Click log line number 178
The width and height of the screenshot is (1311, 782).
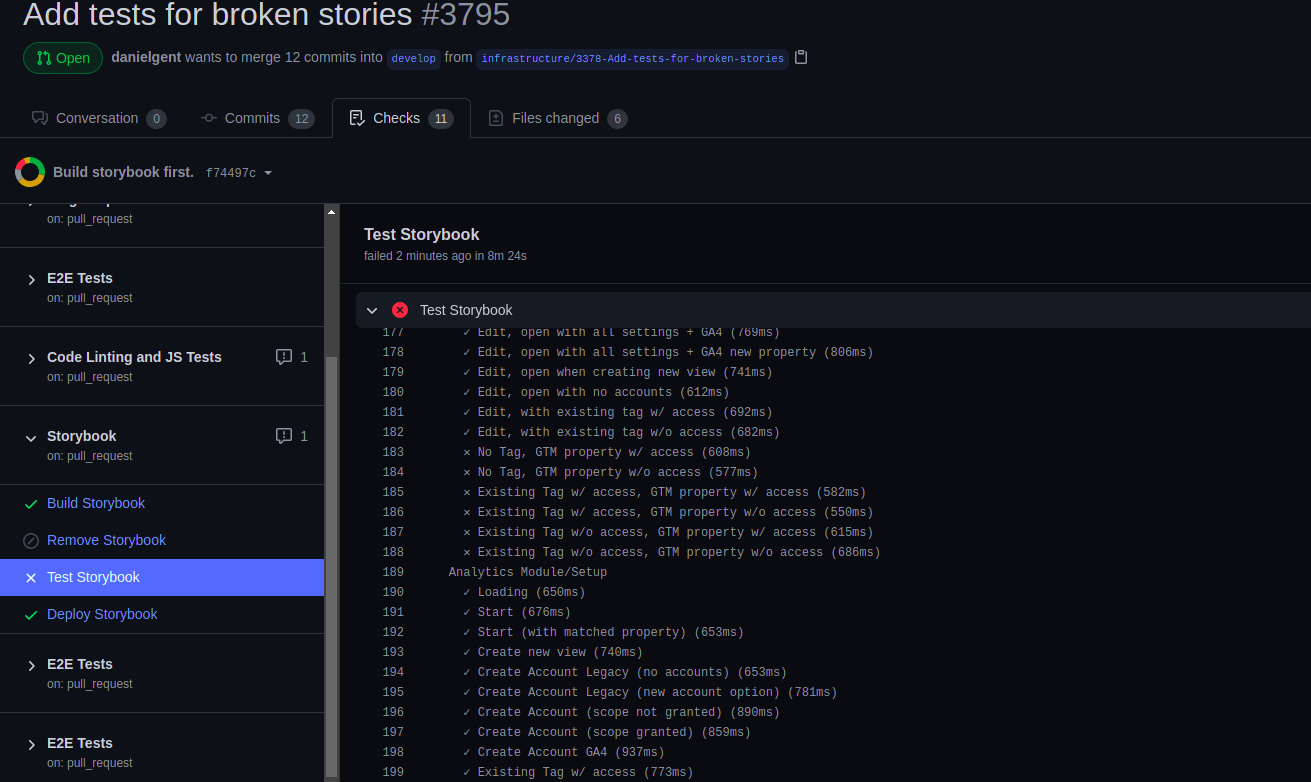click(393, 352)
